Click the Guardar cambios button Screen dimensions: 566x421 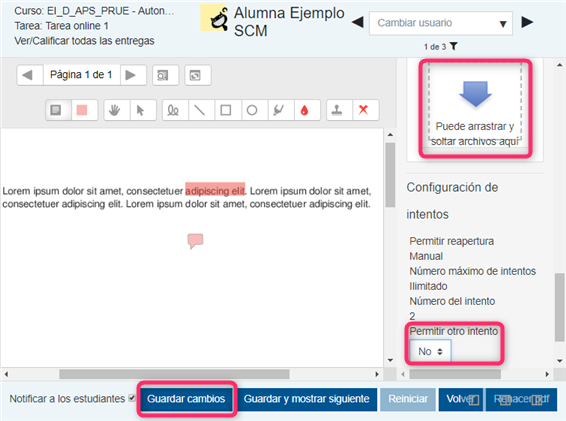[186, 399]
